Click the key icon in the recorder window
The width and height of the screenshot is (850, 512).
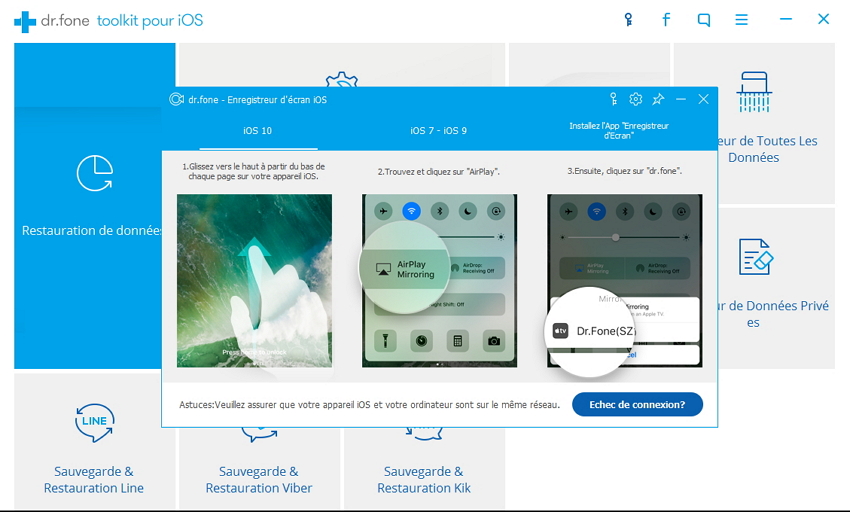pos(613,99)
